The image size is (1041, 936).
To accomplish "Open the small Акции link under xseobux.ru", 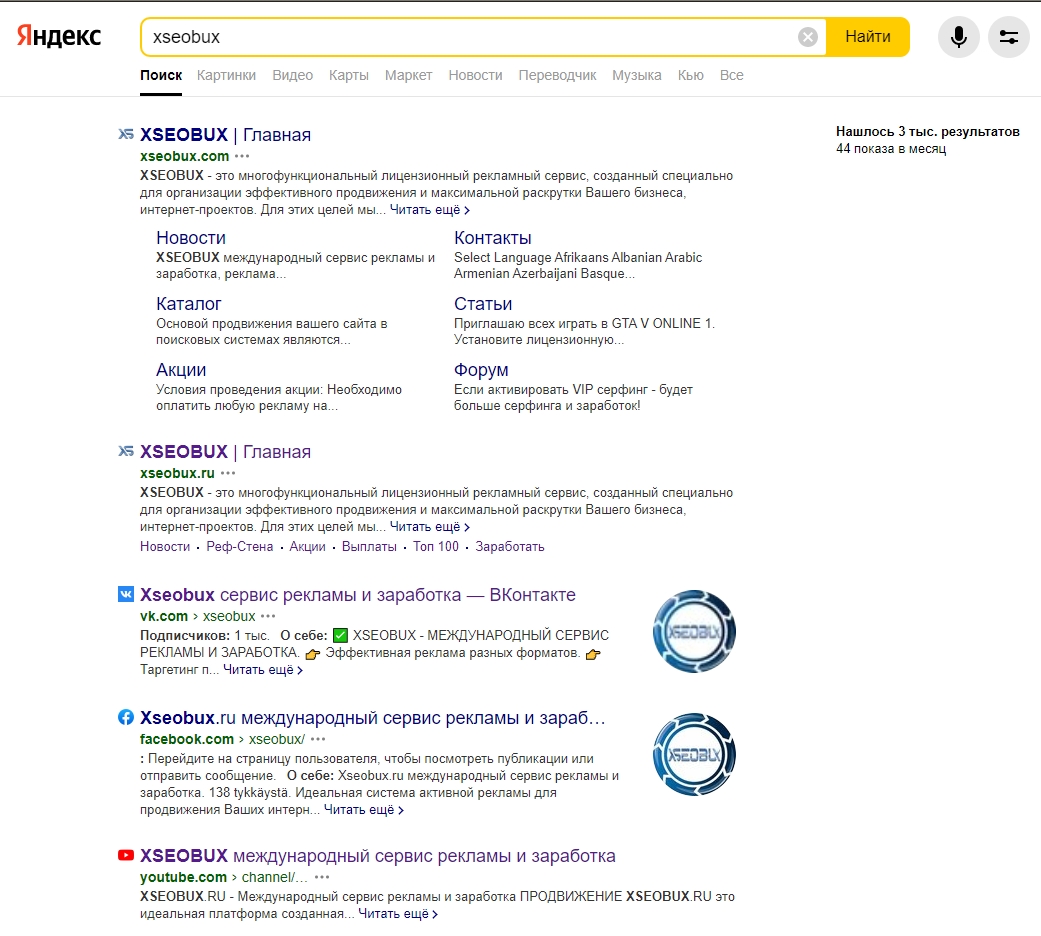I will click(x=307, y=546).
